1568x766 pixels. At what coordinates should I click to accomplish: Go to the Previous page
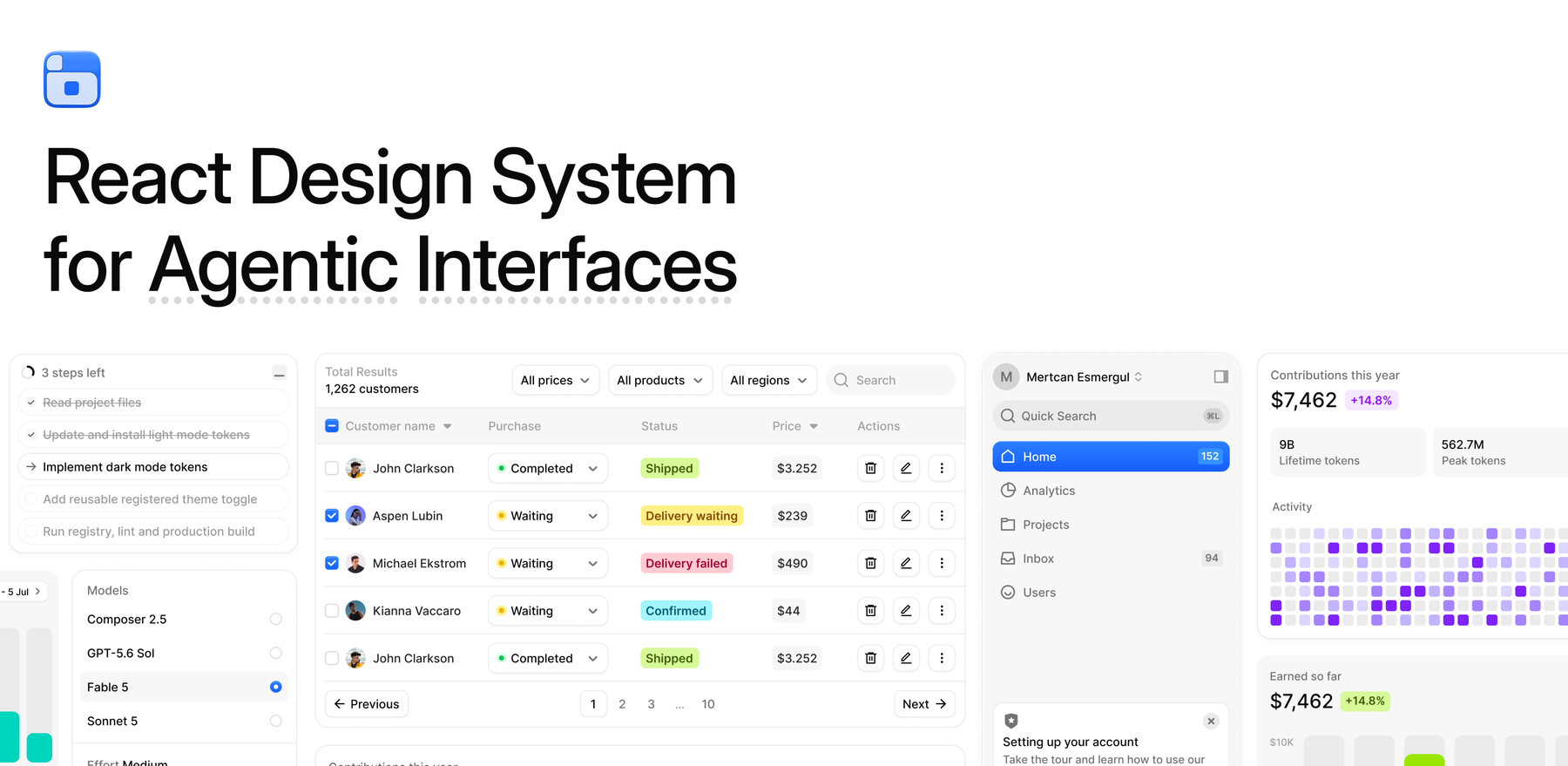click(x=367, y=704)
